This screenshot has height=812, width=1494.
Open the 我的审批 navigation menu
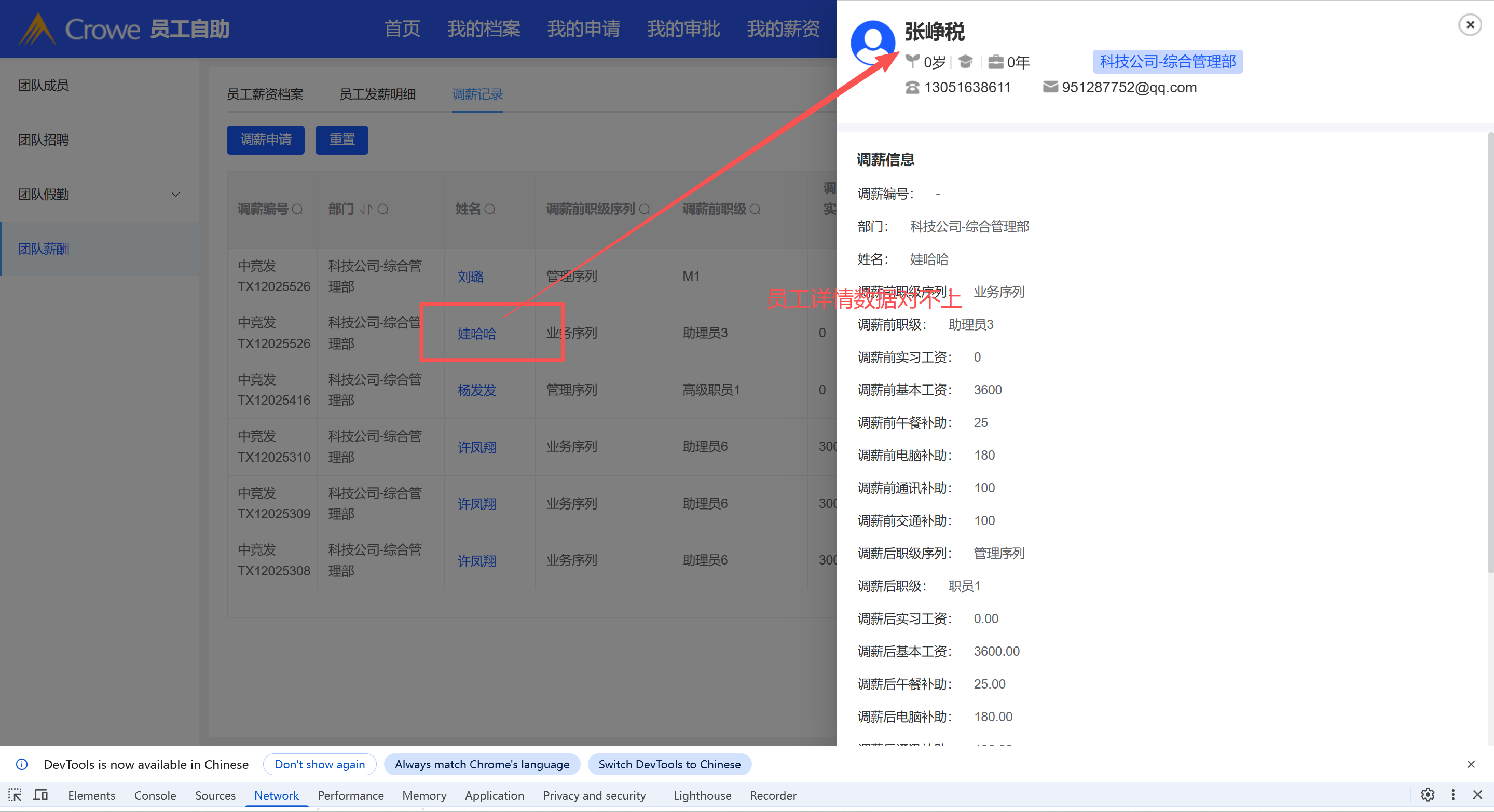point(683,29)
